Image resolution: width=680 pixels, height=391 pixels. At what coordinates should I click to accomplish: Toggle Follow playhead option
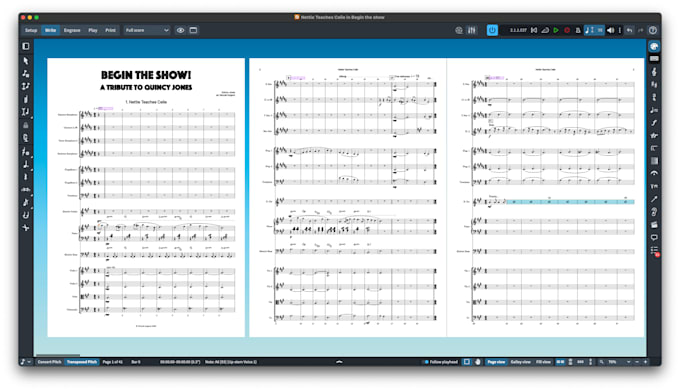pos(441,362)
